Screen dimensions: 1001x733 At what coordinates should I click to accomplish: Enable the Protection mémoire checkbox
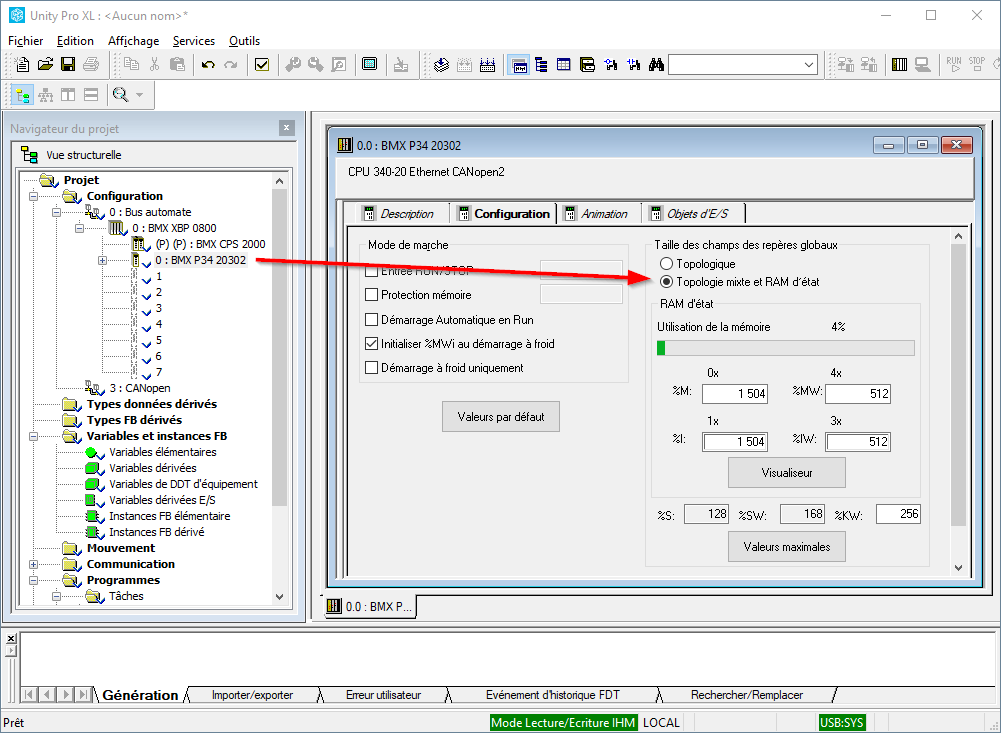pos(372,295)
